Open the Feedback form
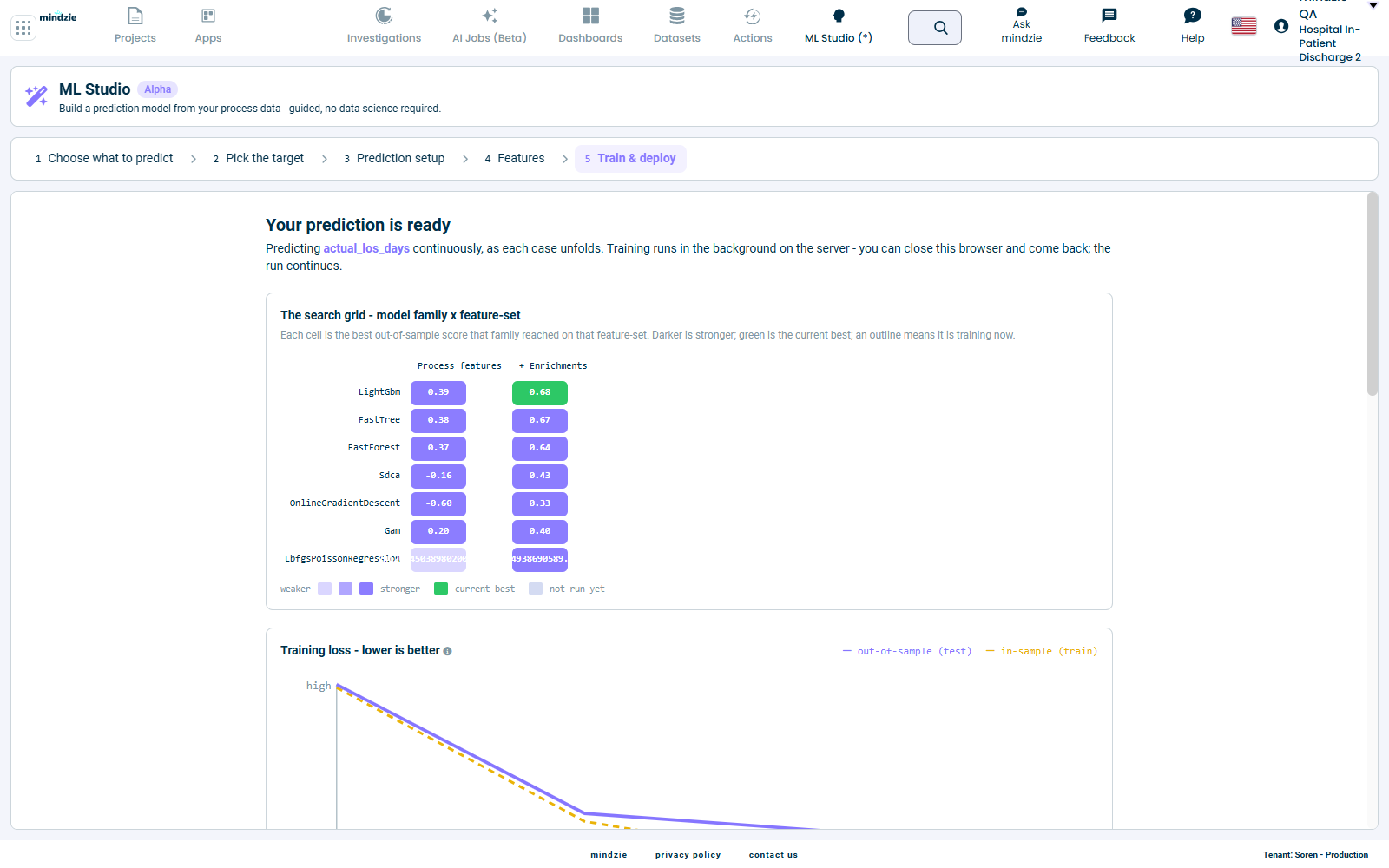This screenshot has width=1389, height=868. pyautogui.click(x=1109, y=26)
